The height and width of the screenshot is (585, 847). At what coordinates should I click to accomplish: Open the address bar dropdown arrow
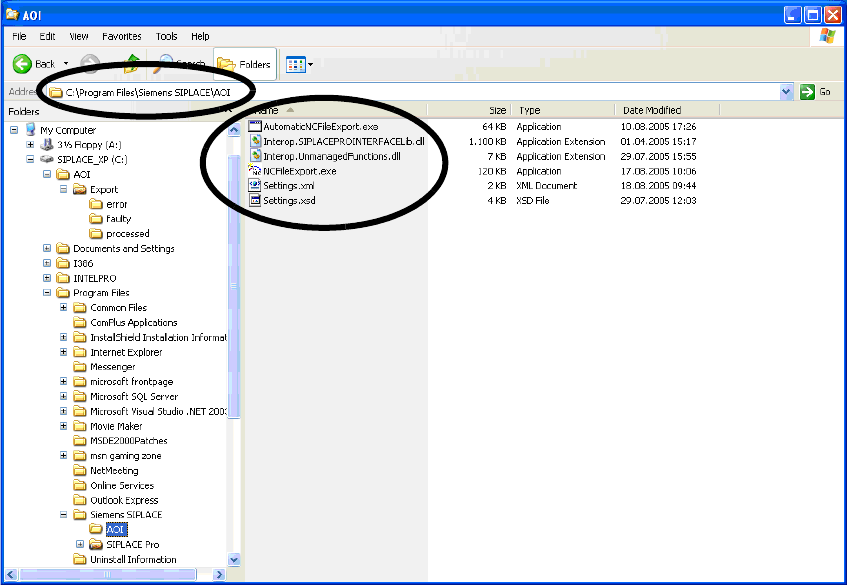coord(786,92)
